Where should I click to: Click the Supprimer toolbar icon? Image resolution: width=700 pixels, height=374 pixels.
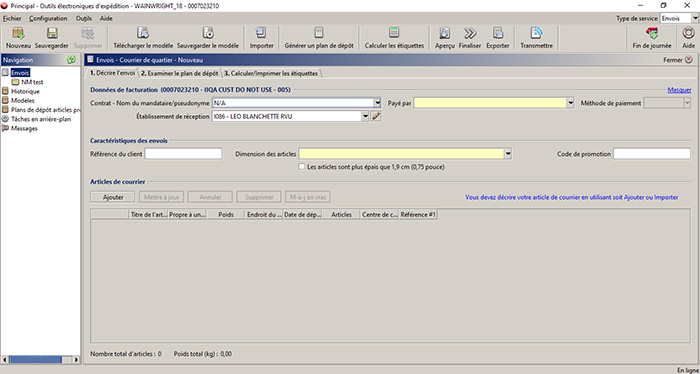click(x=88, y=33)
